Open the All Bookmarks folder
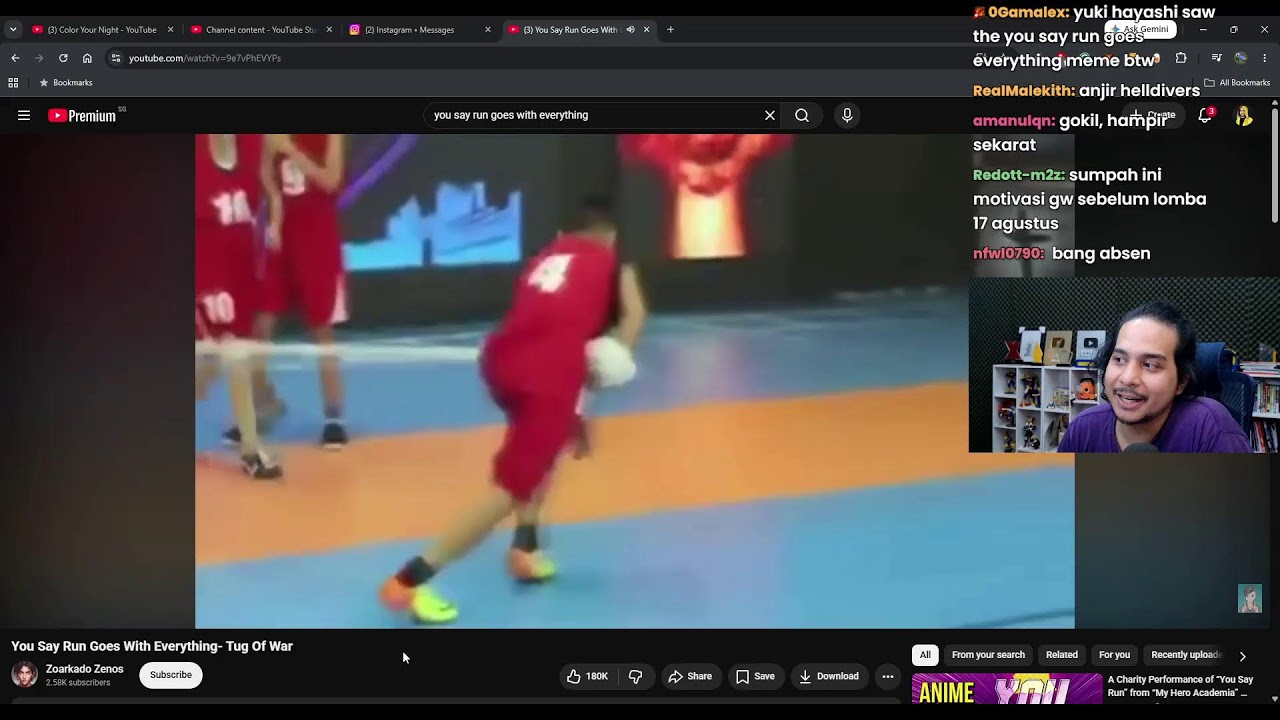The image size is (1280, 720). [1237, 83]
